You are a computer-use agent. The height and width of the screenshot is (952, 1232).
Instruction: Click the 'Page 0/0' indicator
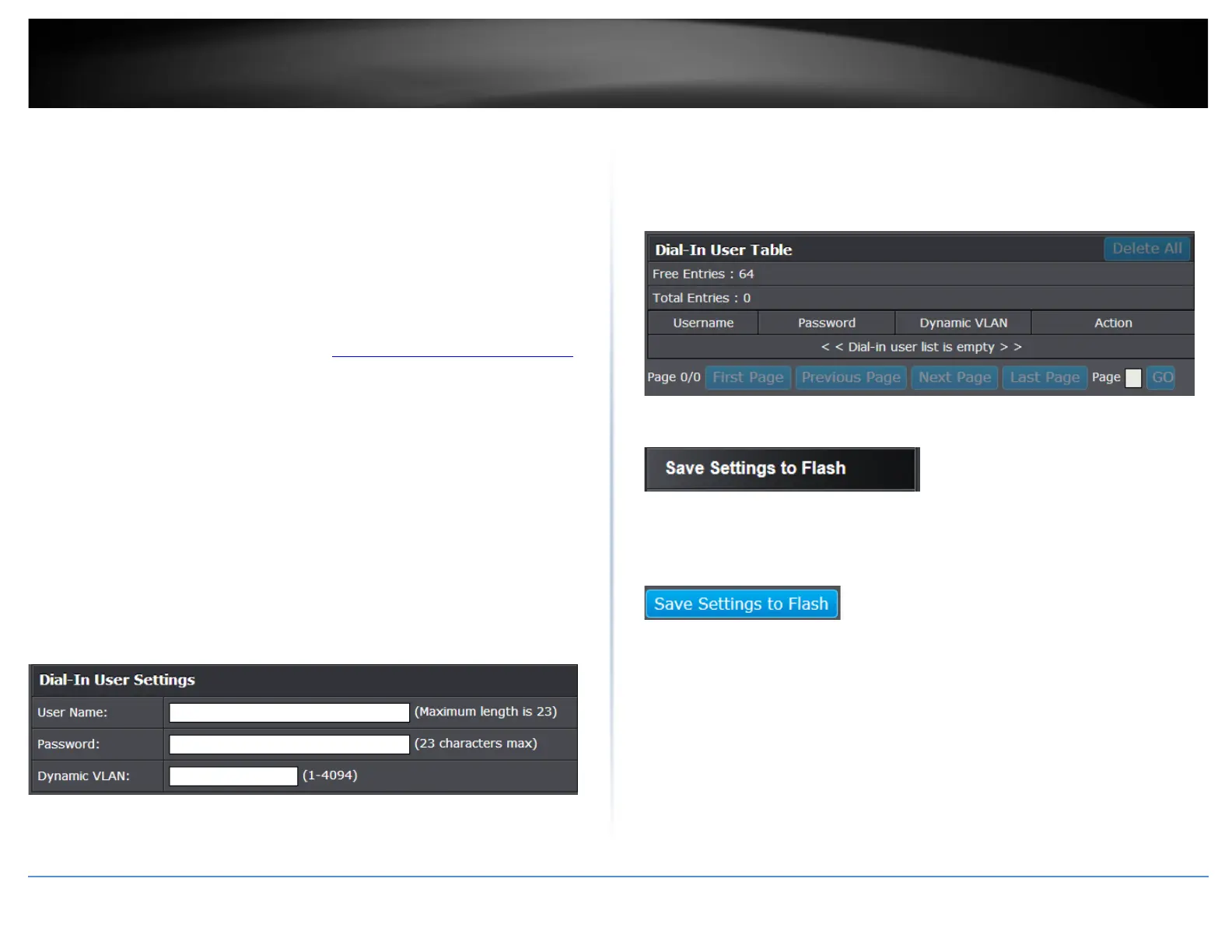tap(674, 377)
